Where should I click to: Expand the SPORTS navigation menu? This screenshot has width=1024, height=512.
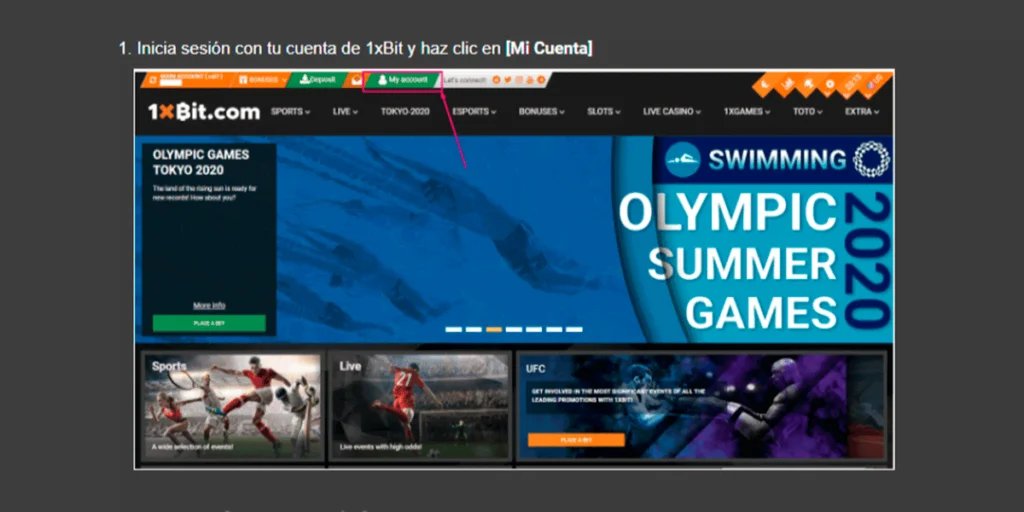coord(291,112)
